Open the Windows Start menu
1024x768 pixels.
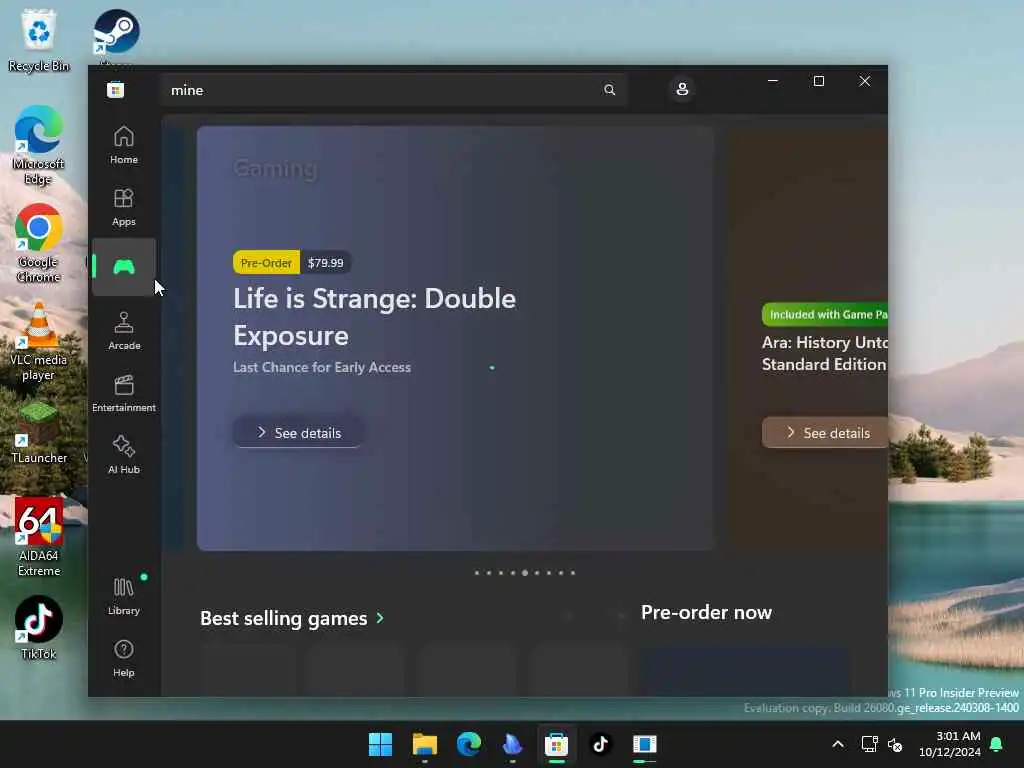(380, 744)
